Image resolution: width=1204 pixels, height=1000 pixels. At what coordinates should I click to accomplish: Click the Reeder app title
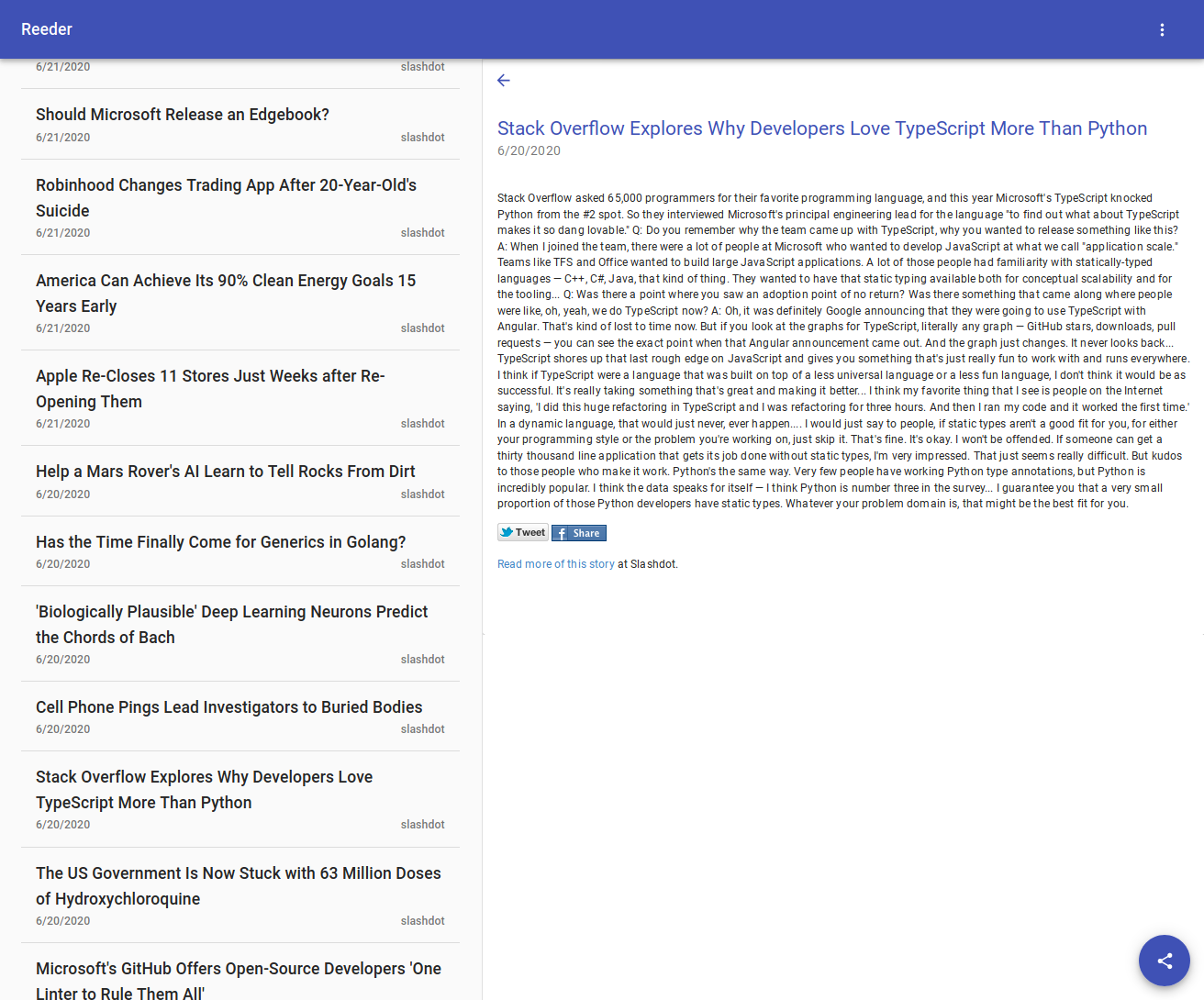click(47, 29)
